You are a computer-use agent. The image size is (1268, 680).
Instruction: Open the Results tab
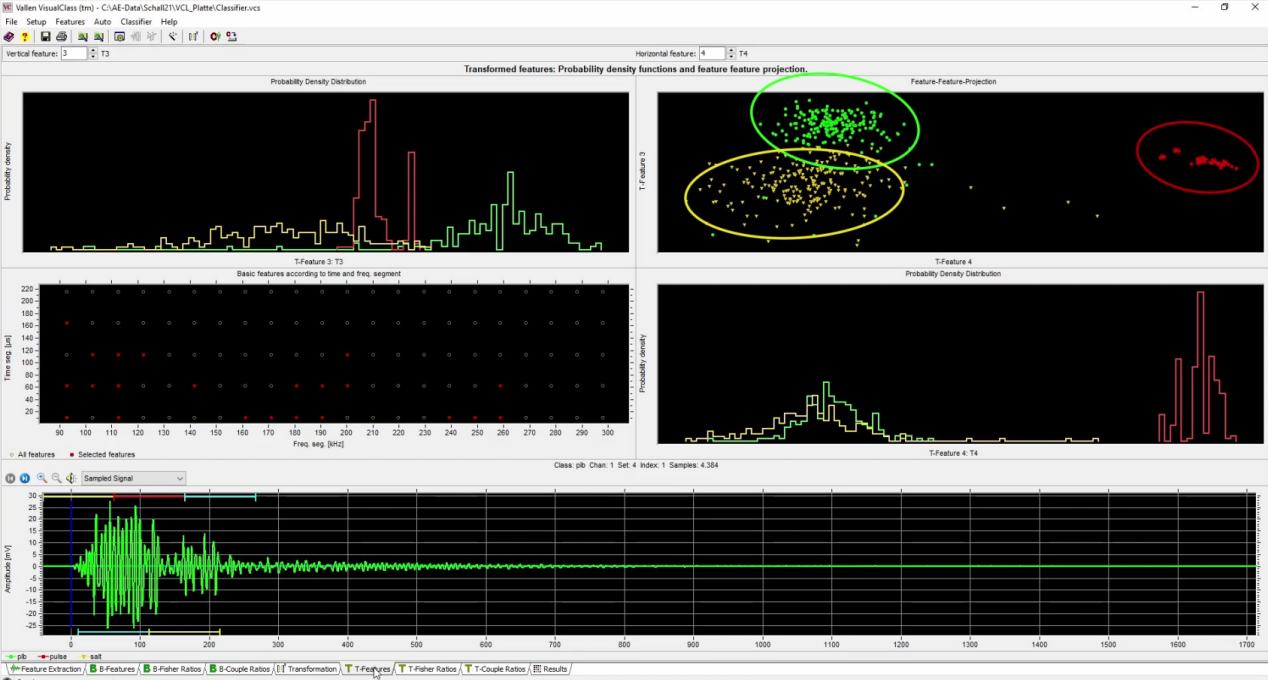point(550,669)
